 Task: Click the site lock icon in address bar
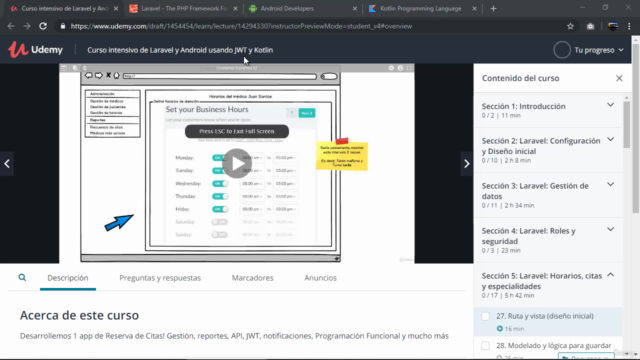click(x=62, y=26)
